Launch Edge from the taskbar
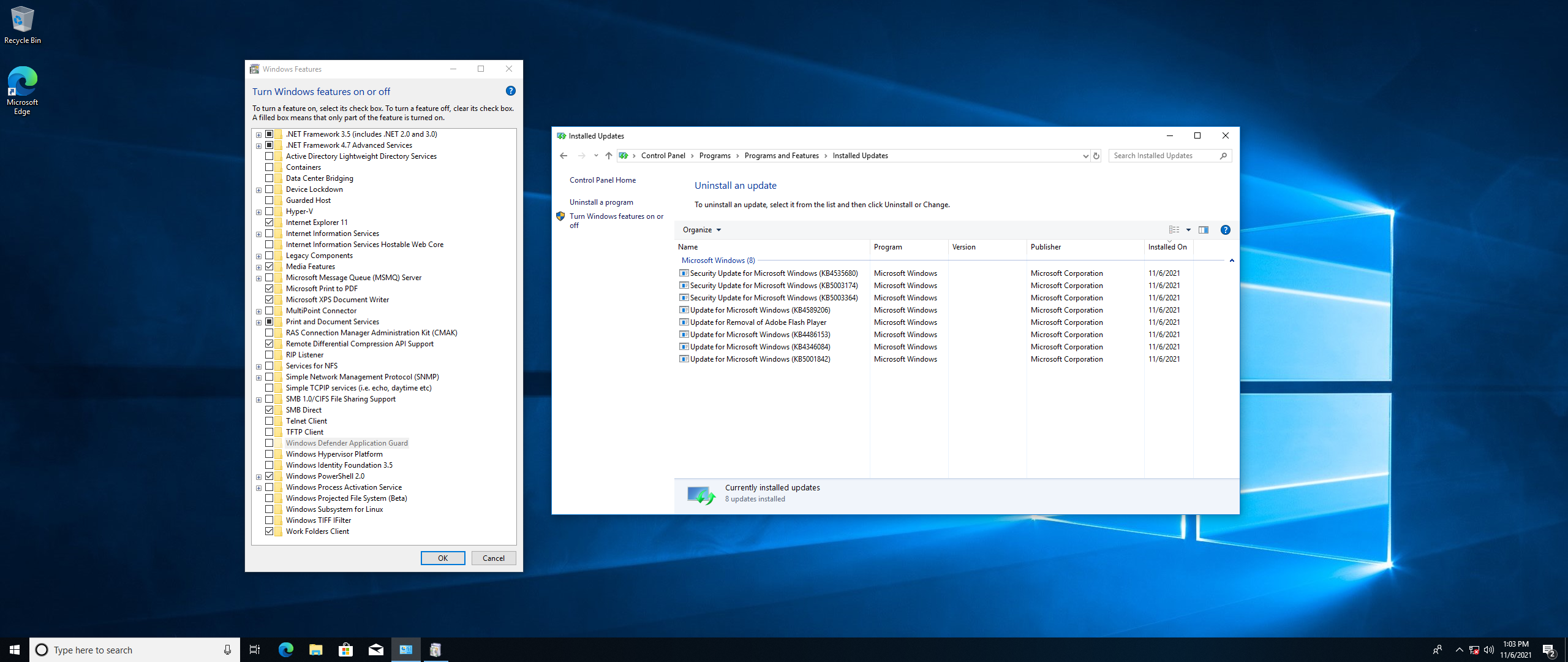The image size is (1568, 662). [x=285, y=650]
